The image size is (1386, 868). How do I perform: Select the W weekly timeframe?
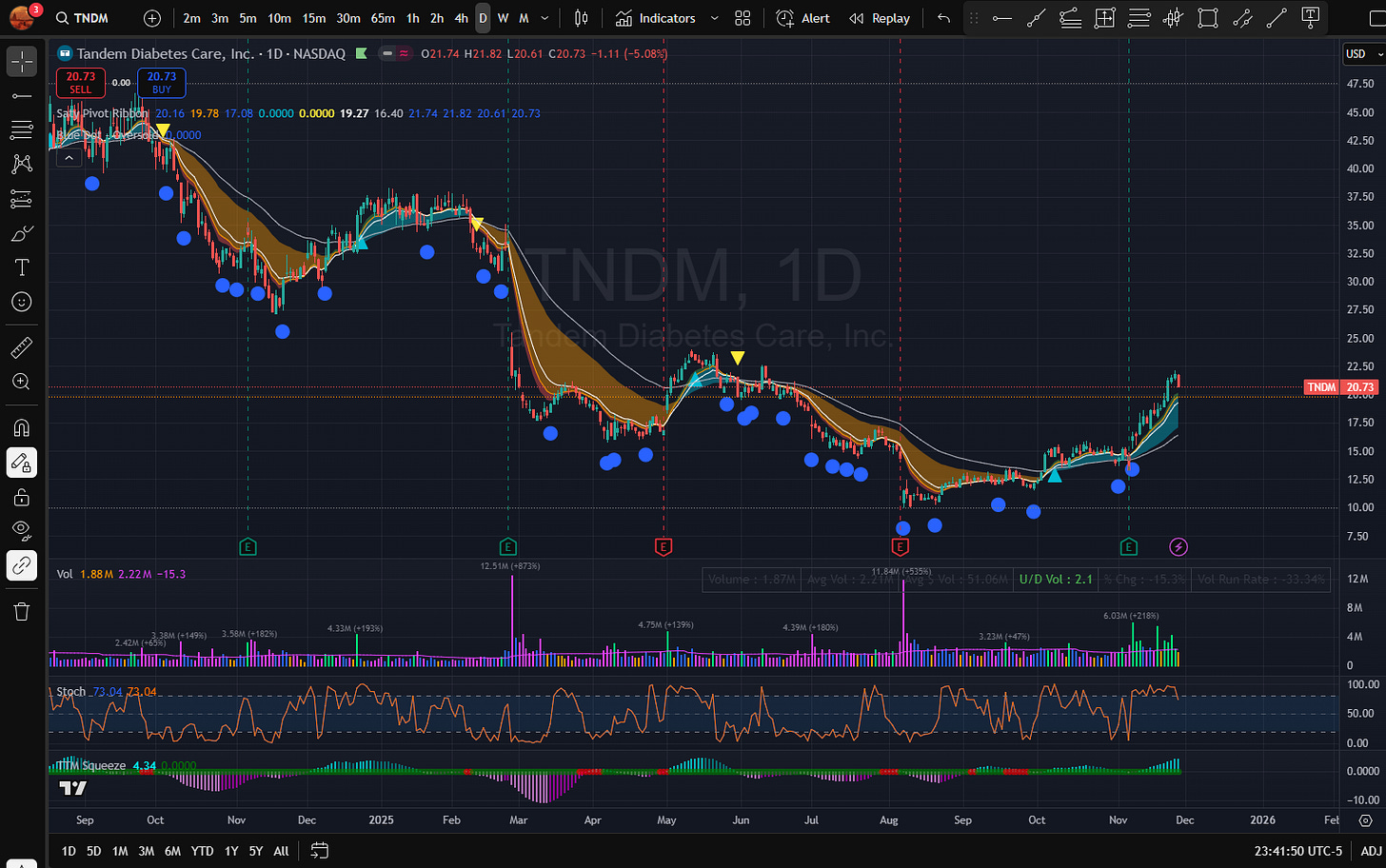pyautogui.click(x=503, y=18)
